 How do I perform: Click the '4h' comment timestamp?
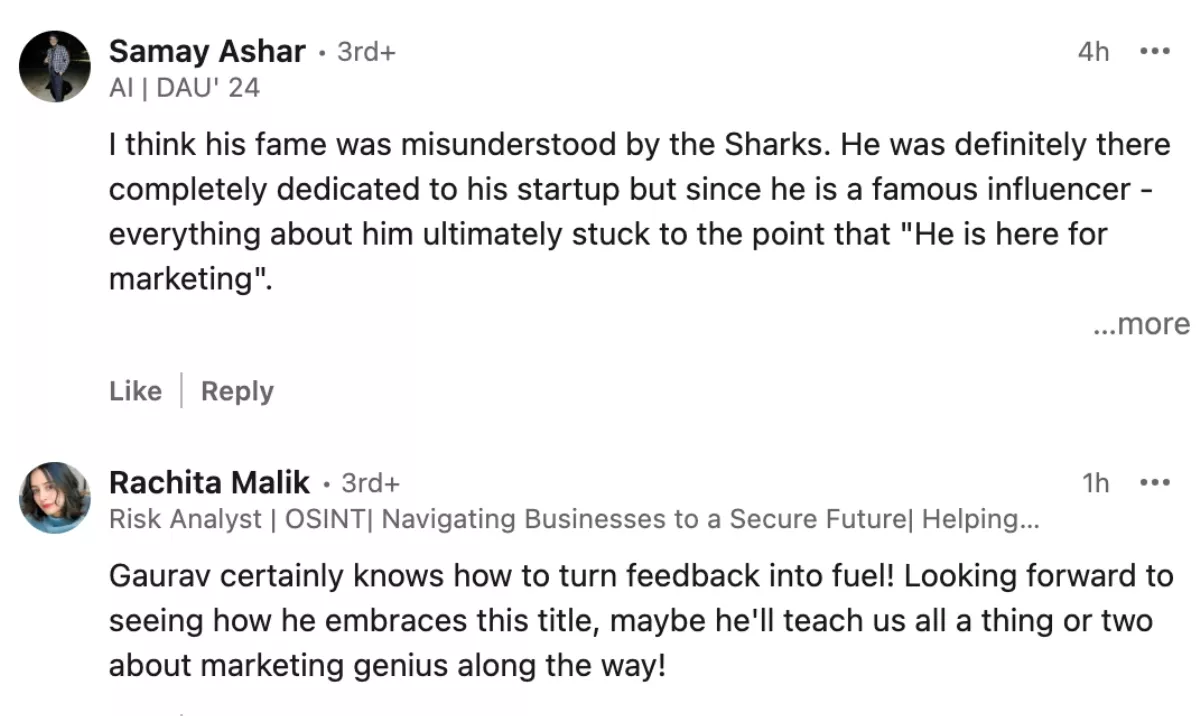1093,52
